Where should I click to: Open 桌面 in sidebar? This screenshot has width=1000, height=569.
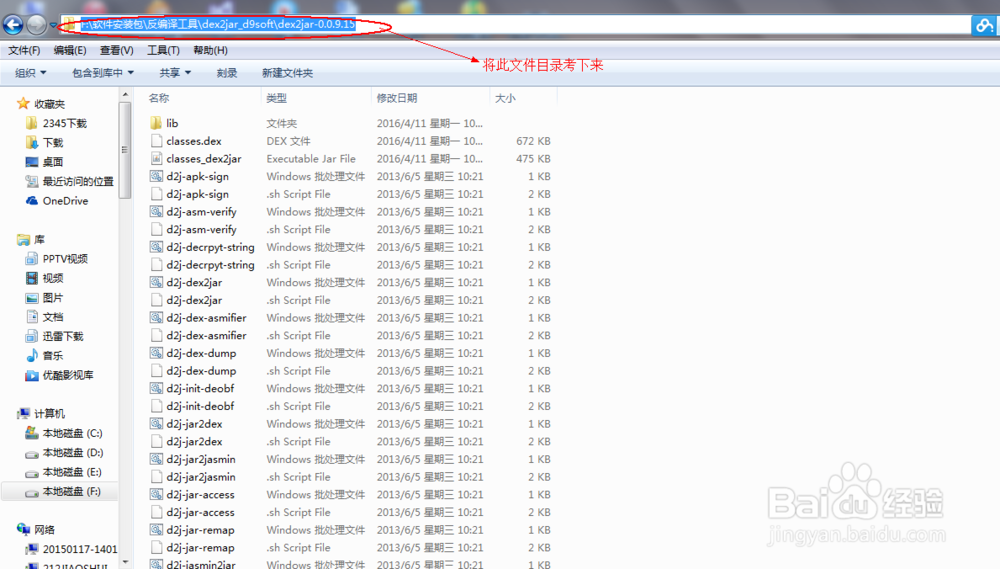(x=45, y=162)
